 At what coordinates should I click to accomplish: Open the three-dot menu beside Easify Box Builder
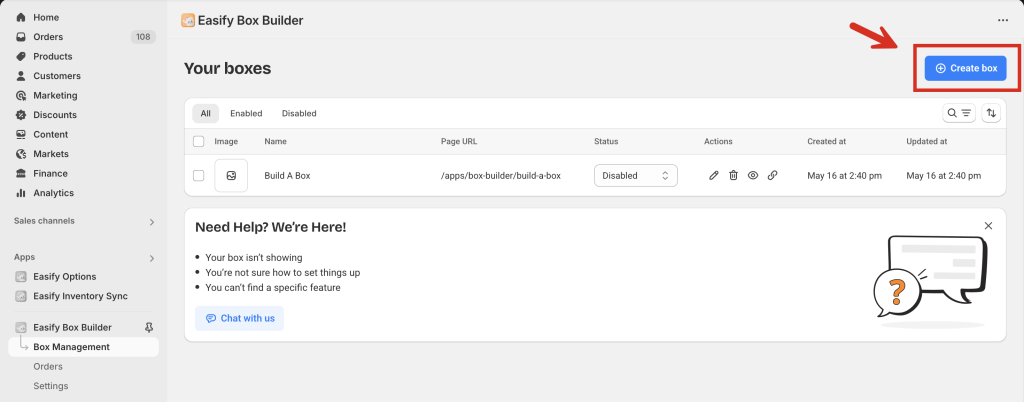[x=1003, y=20]
